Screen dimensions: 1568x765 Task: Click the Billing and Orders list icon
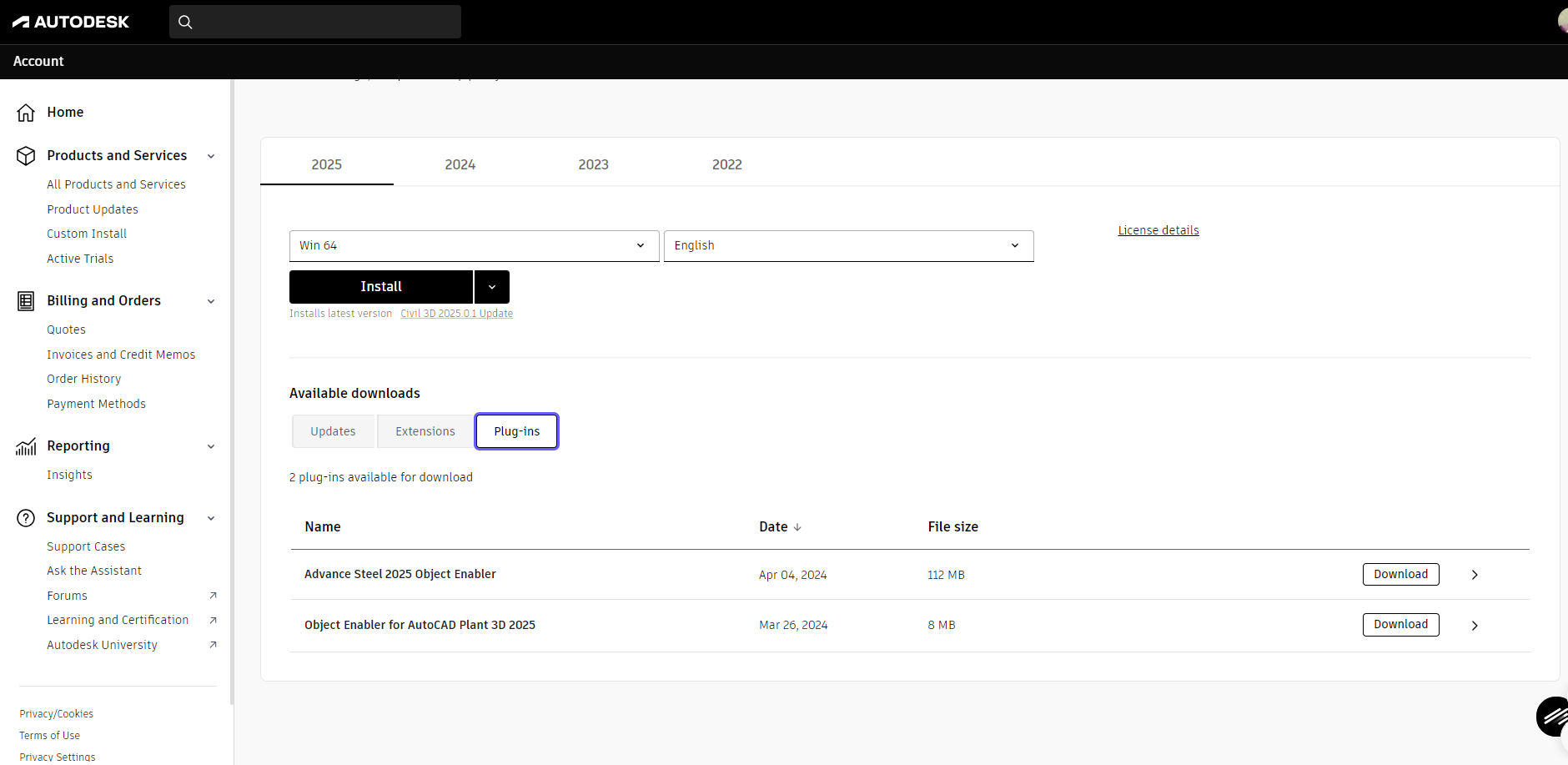[x=26, y=301]
